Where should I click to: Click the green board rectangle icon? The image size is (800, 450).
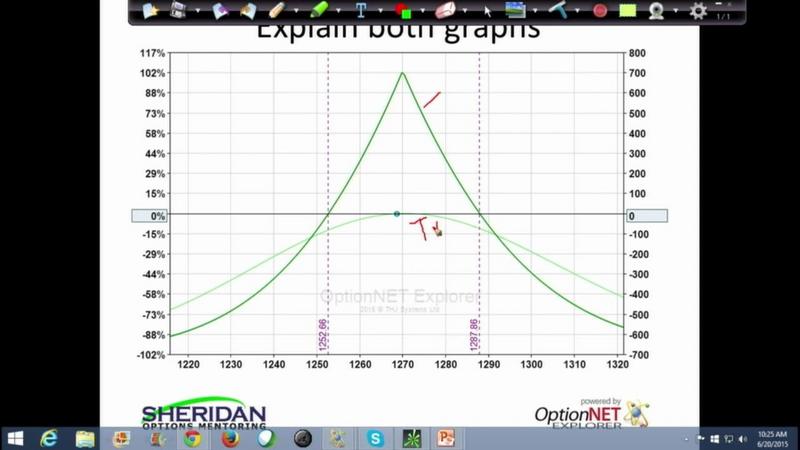pyautogui.click(x=628, y=11)
